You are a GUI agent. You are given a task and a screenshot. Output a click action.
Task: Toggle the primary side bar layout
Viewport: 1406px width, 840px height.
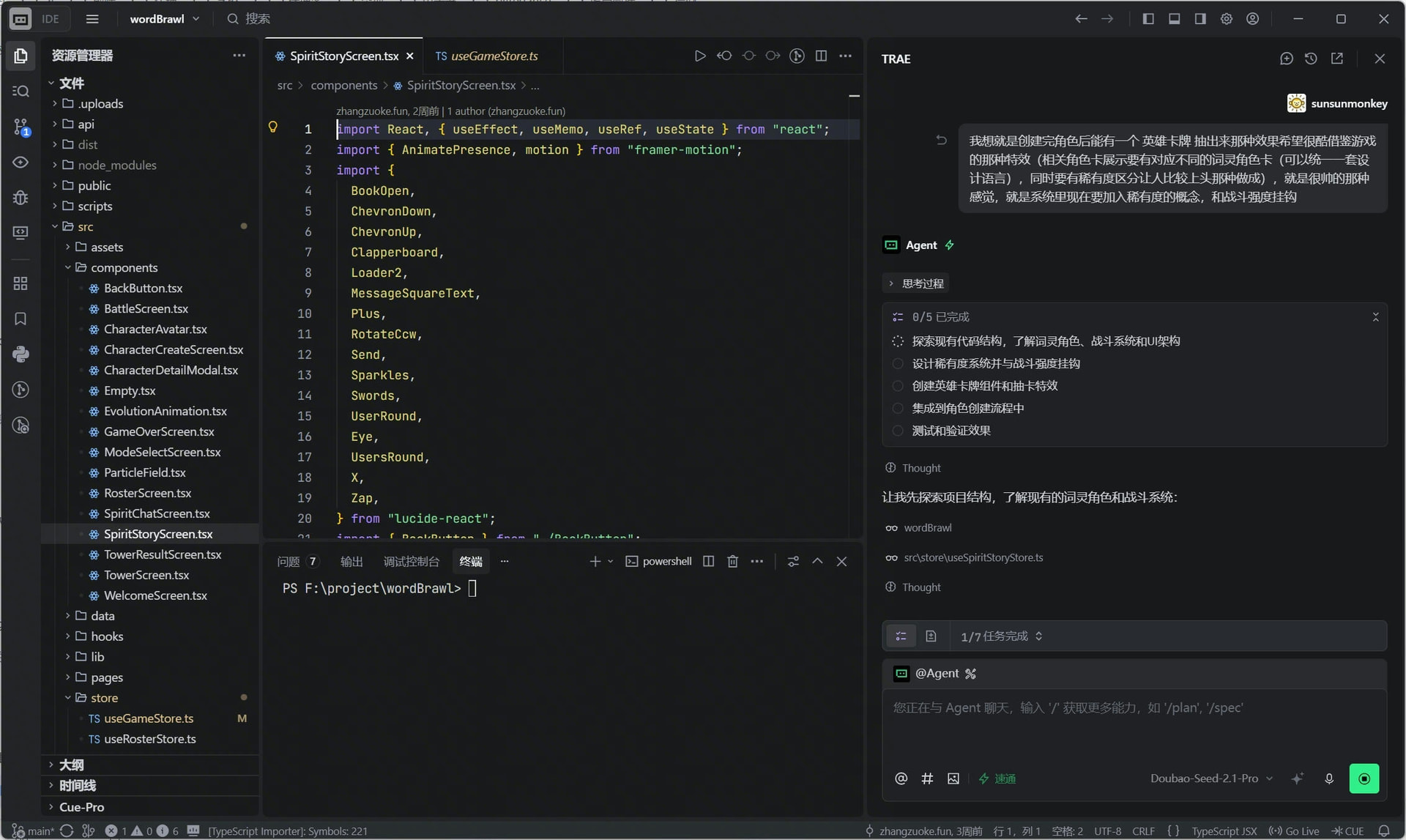[x=1148, y=19]
